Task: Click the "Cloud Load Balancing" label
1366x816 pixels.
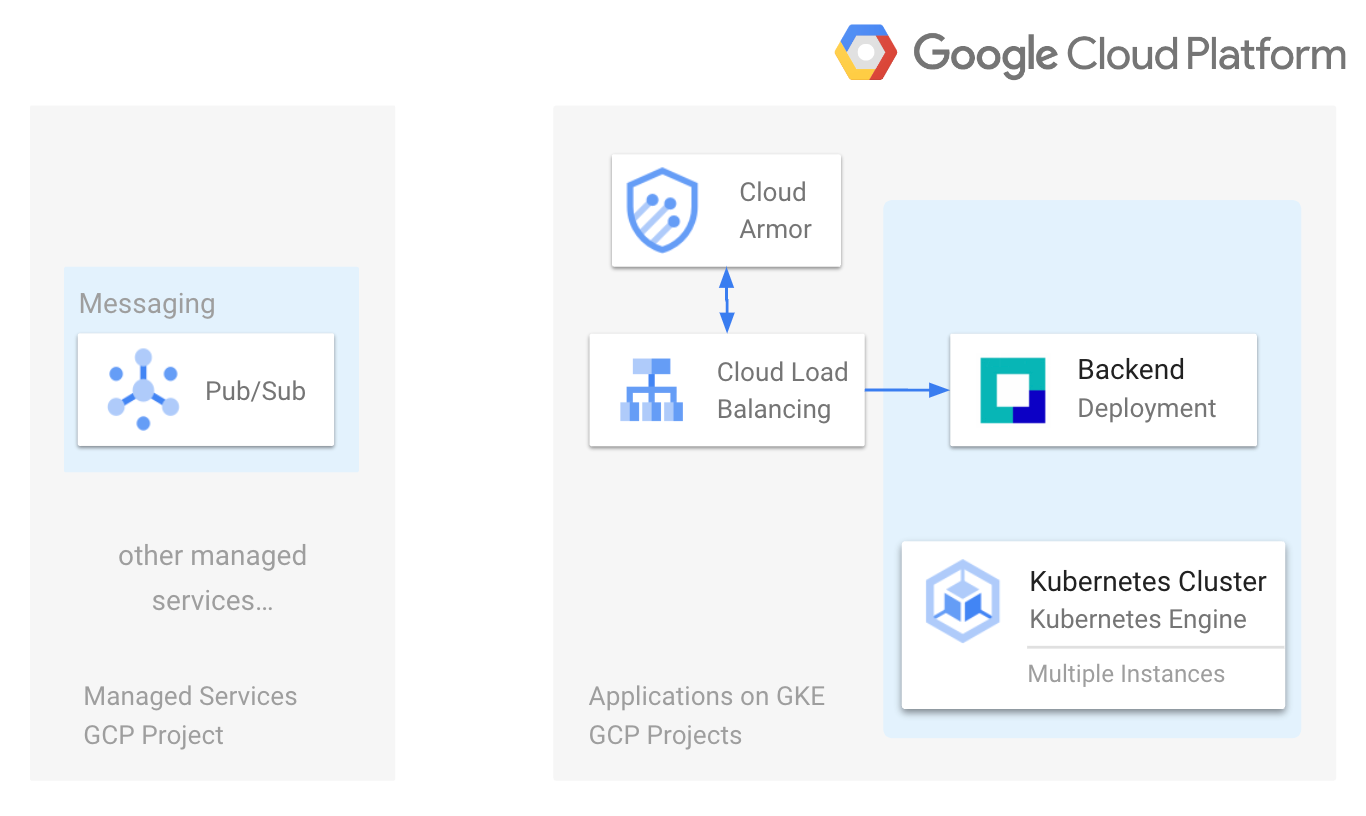Action: [x=782, y=390]
